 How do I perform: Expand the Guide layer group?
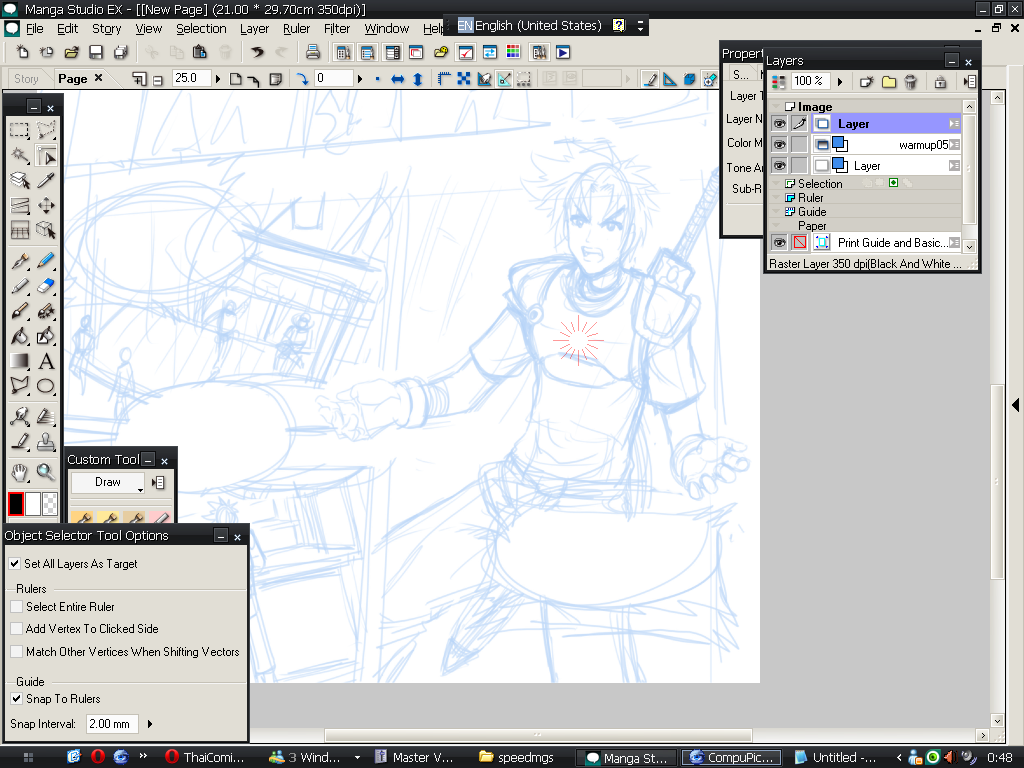[x=776, y=212]
